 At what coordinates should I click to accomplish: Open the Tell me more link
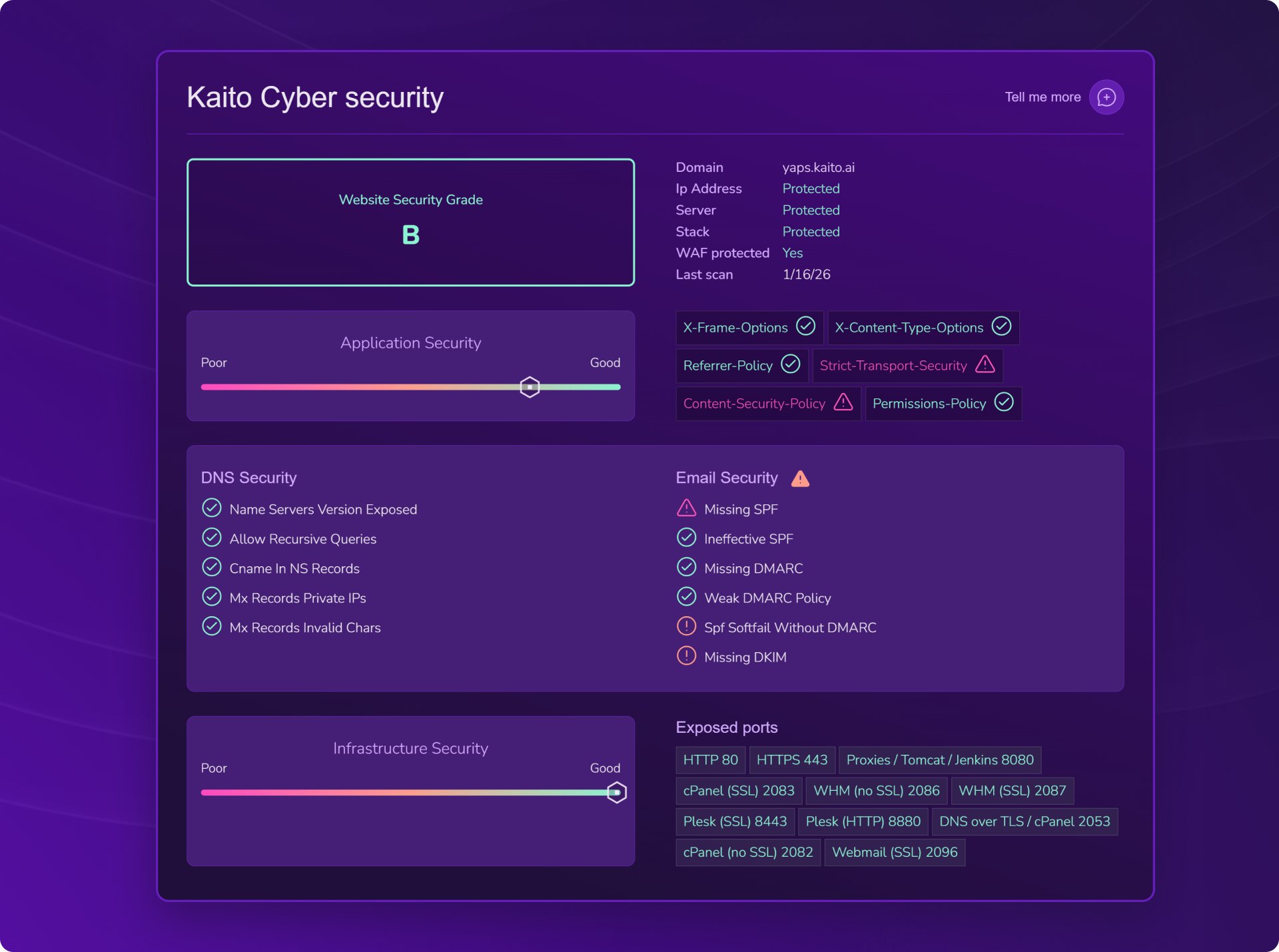point(1042,97)
